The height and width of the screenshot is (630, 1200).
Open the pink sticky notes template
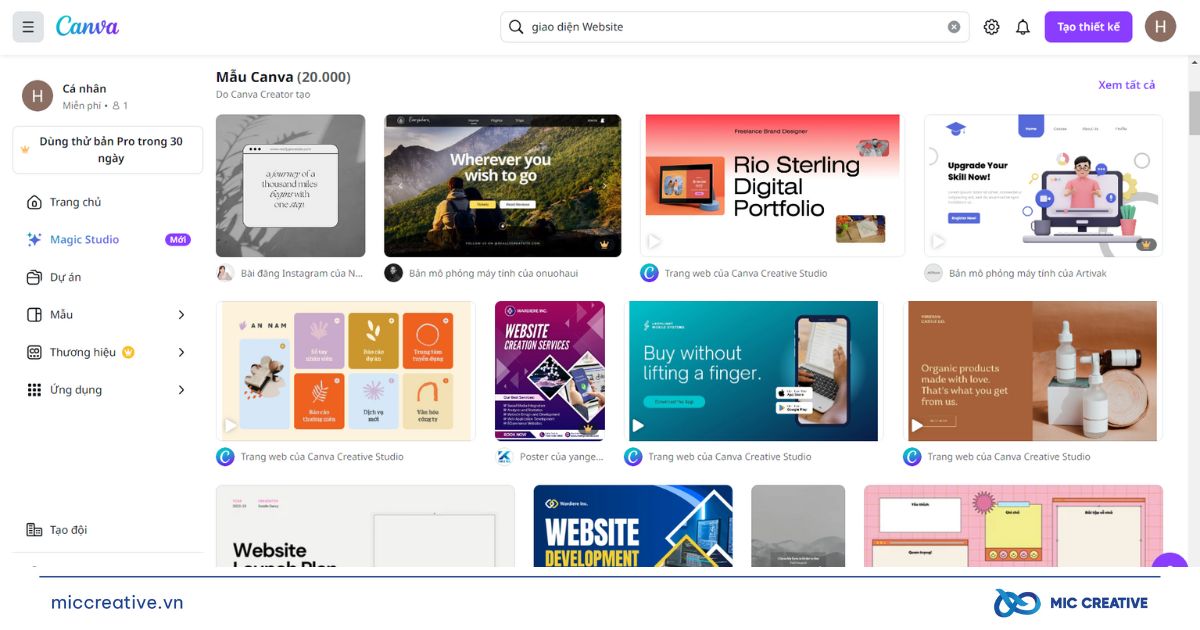tap(1013, 526)
